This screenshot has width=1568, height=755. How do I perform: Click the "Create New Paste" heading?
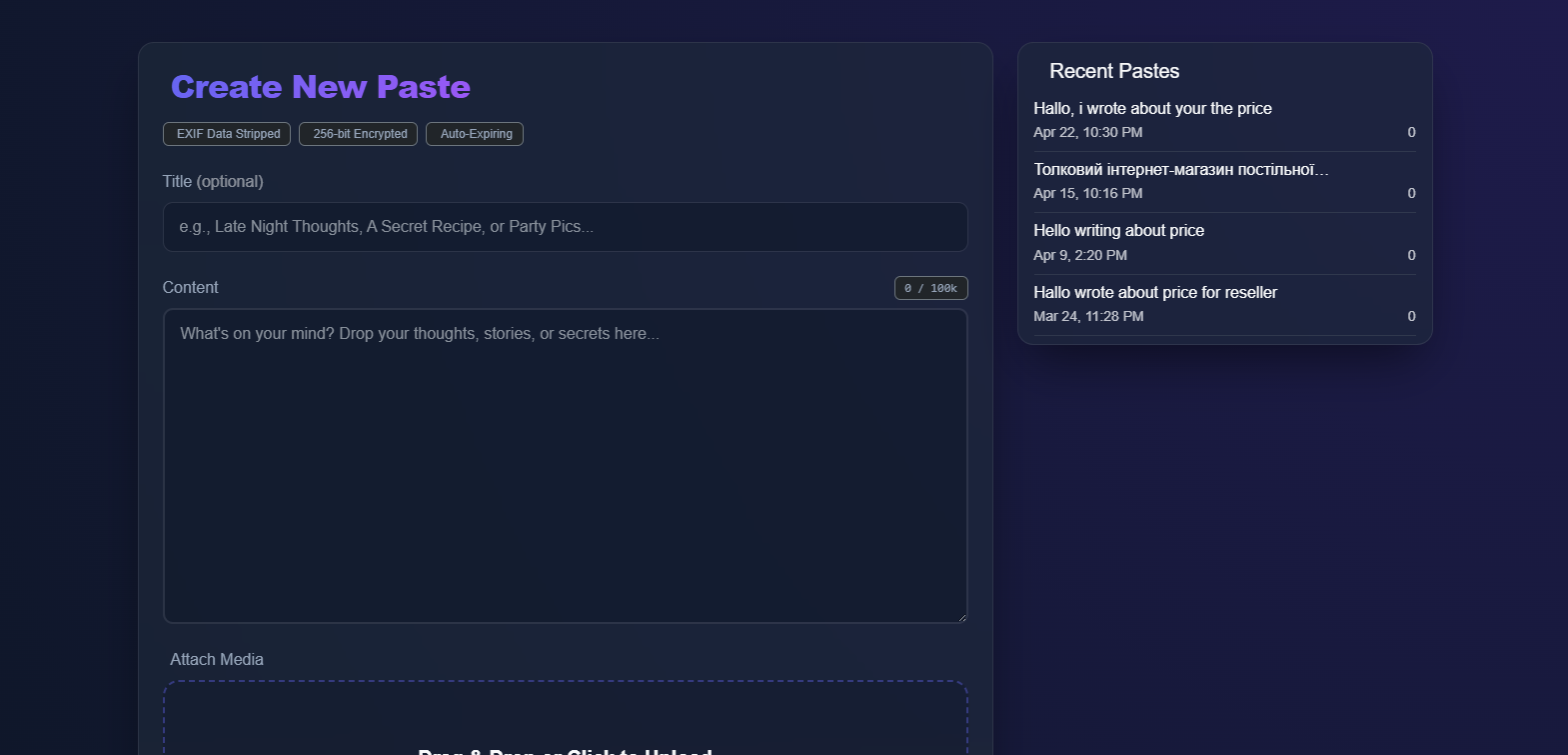(320, 87)
